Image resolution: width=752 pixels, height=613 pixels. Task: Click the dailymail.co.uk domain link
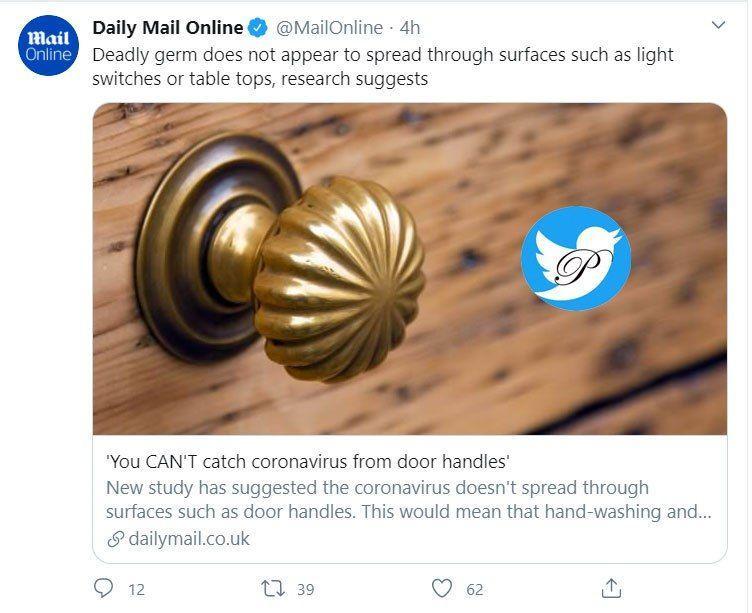(x=189, y=539)
